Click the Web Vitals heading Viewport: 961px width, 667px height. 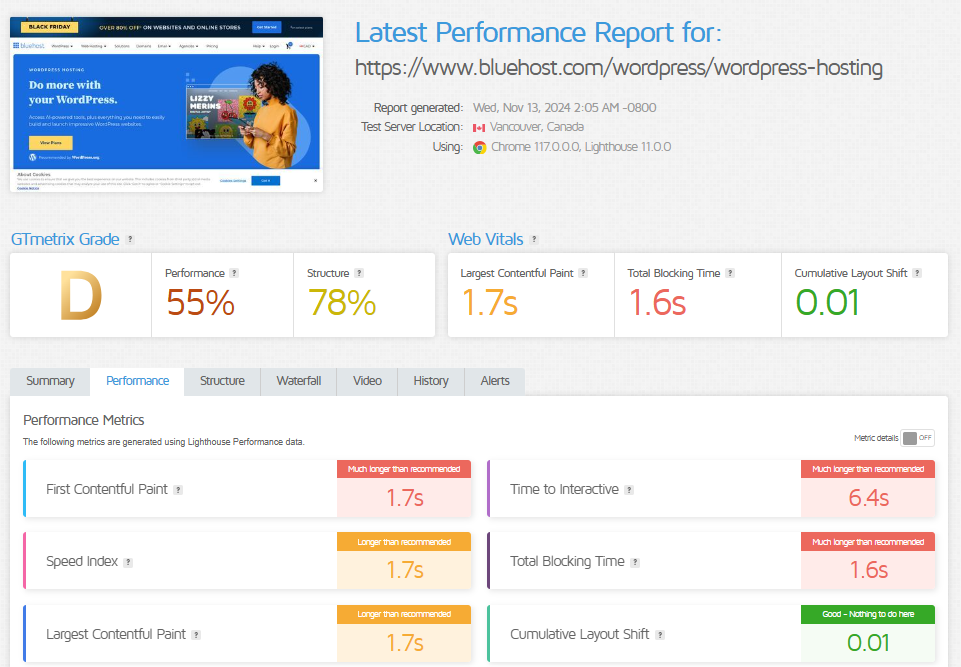[x=485, y=239]
